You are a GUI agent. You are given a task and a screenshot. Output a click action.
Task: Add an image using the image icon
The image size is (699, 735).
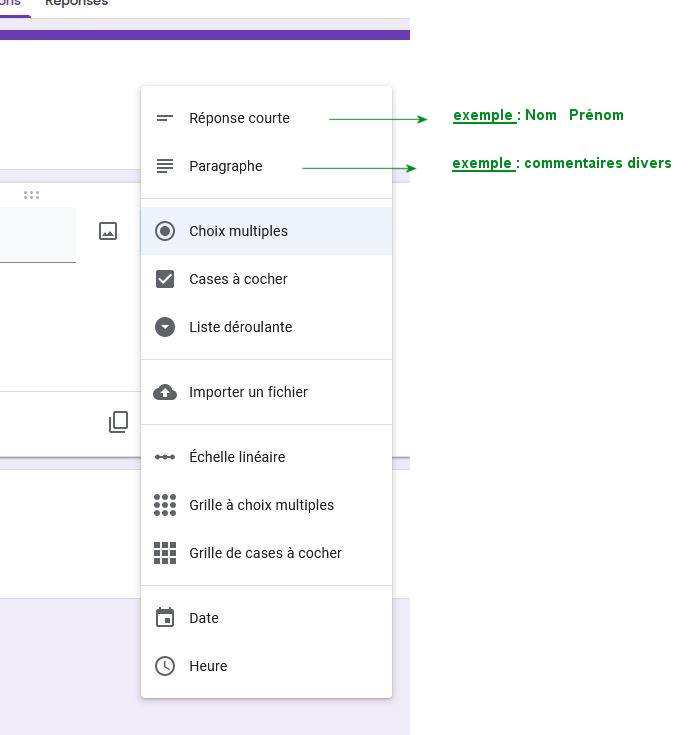(108, 231)
